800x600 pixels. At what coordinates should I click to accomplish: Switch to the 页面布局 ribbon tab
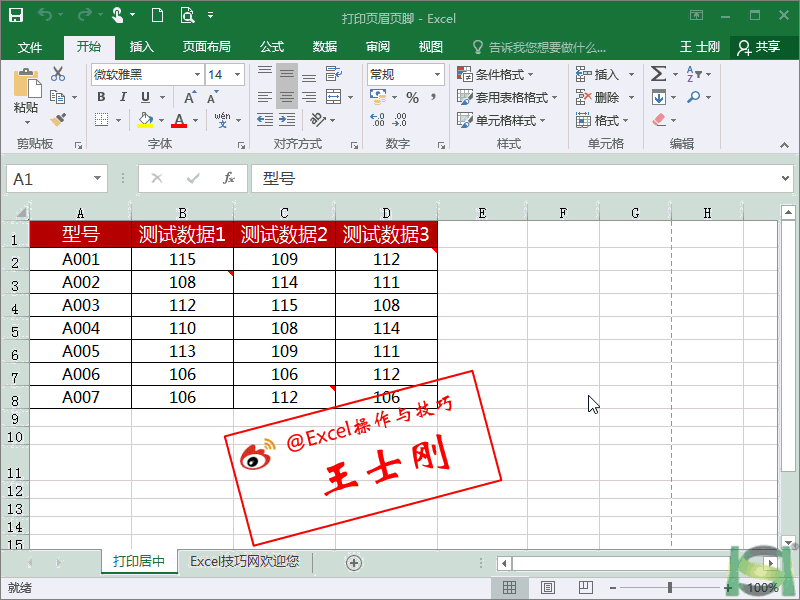click(207, 47)
